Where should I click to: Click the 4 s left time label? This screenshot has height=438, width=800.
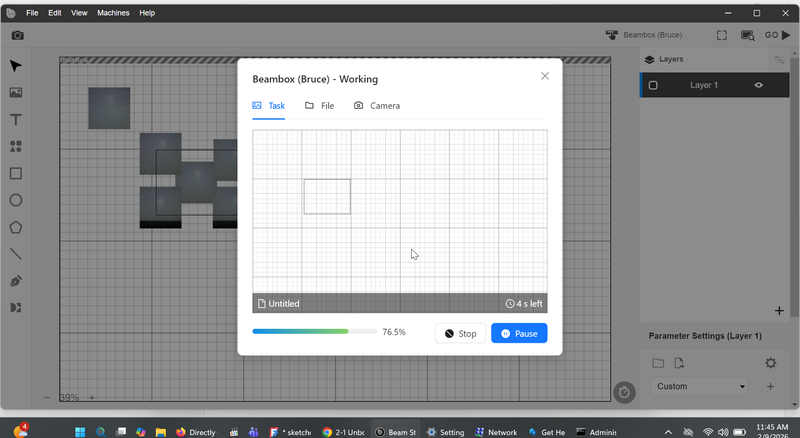(x=524, y=304)
